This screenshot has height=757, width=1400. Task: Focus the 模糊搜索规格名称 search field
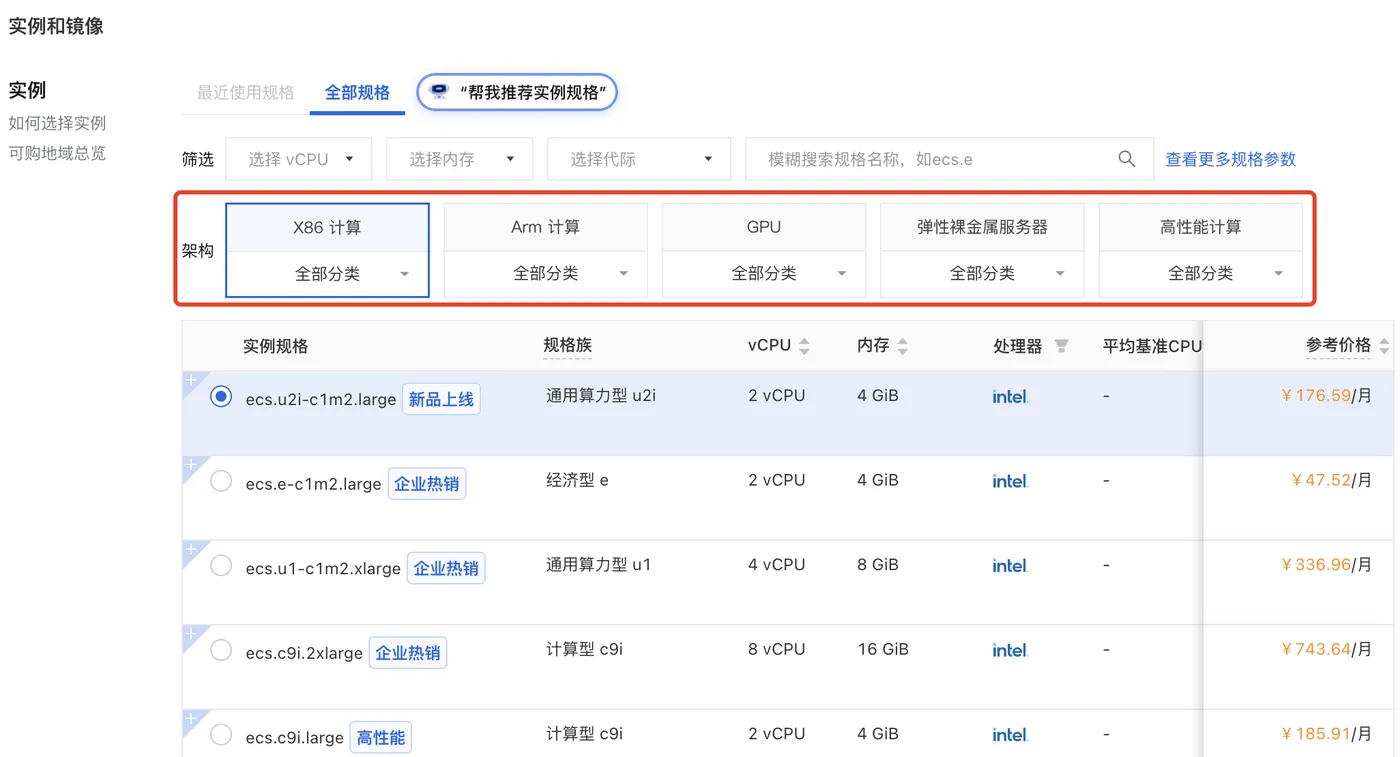[949, 159]
